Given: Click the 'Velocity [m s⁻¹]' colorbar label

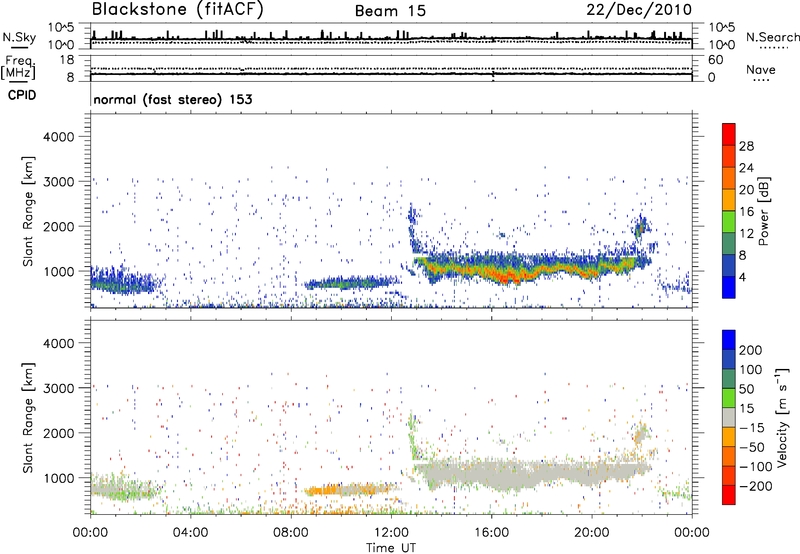Looking at the screenshot, I should click(781, 417).
